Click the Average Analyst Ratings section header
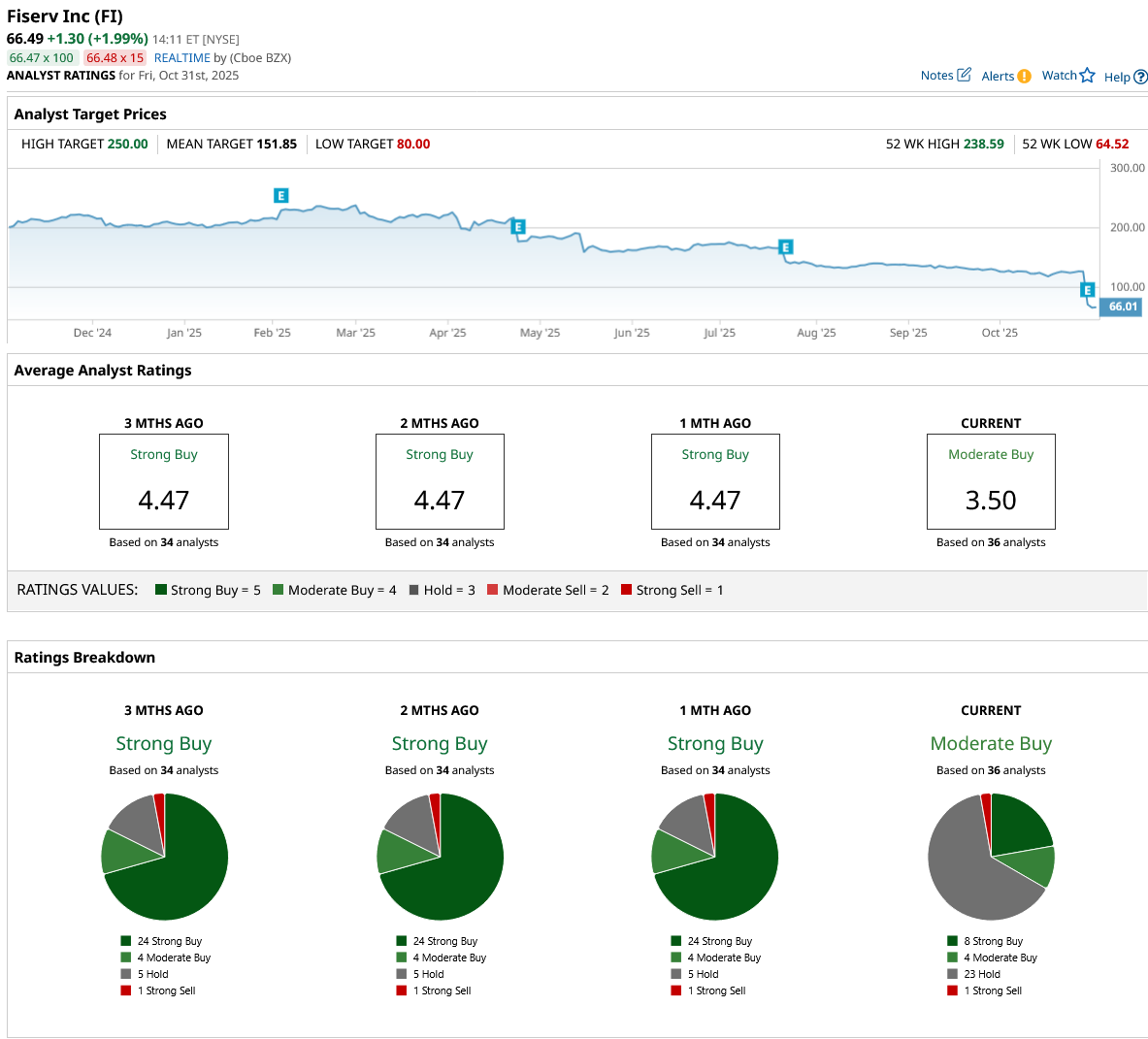Screen dimensions: 1148x1039 coord(103,371)
